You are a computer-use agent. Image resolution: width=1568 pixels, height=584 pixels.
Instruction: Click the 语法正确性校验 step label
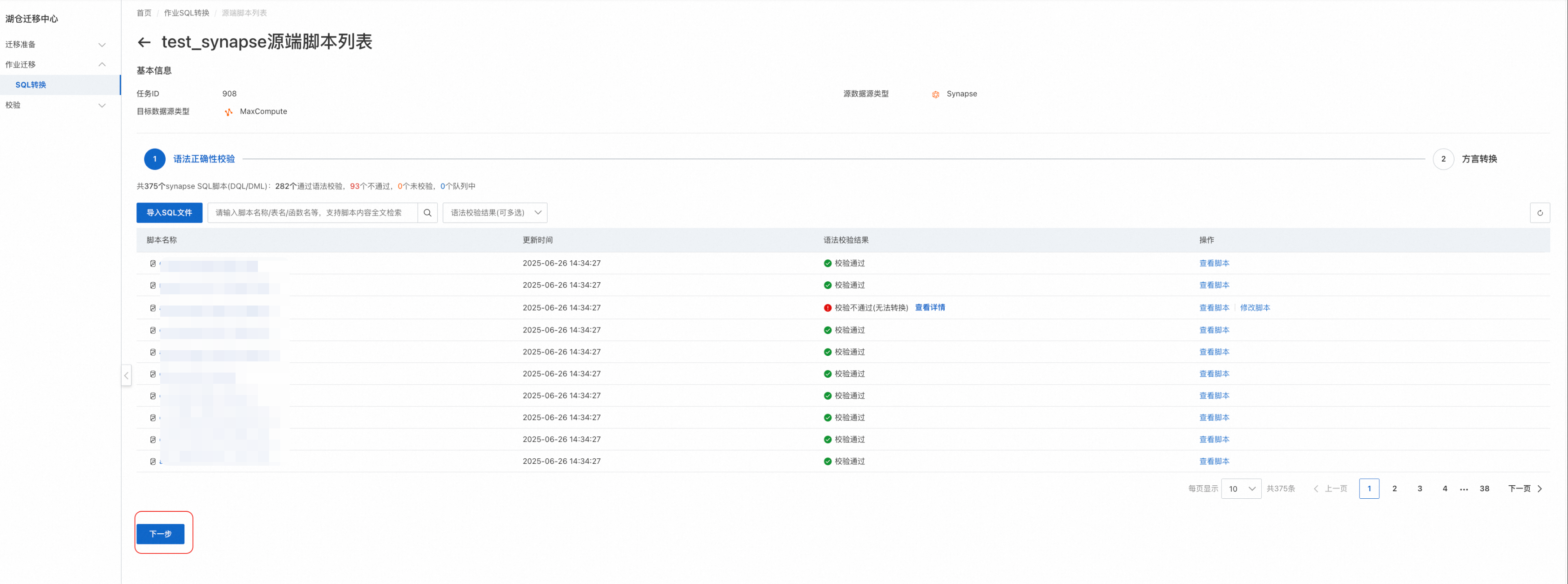coord(204,159)
